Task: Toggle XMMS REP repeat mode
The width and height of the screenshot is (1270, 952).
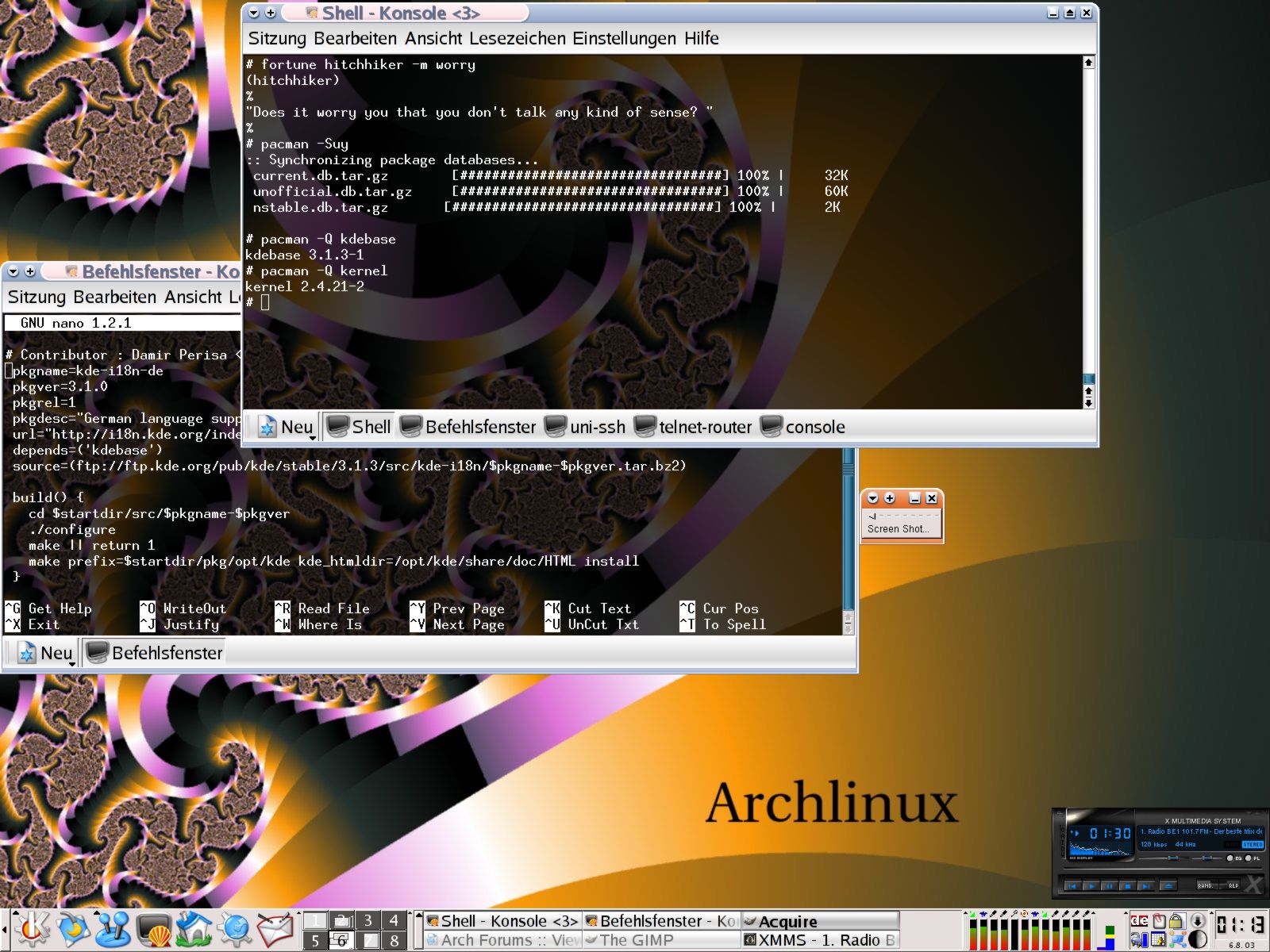Action: click(x=1230, y=885)
